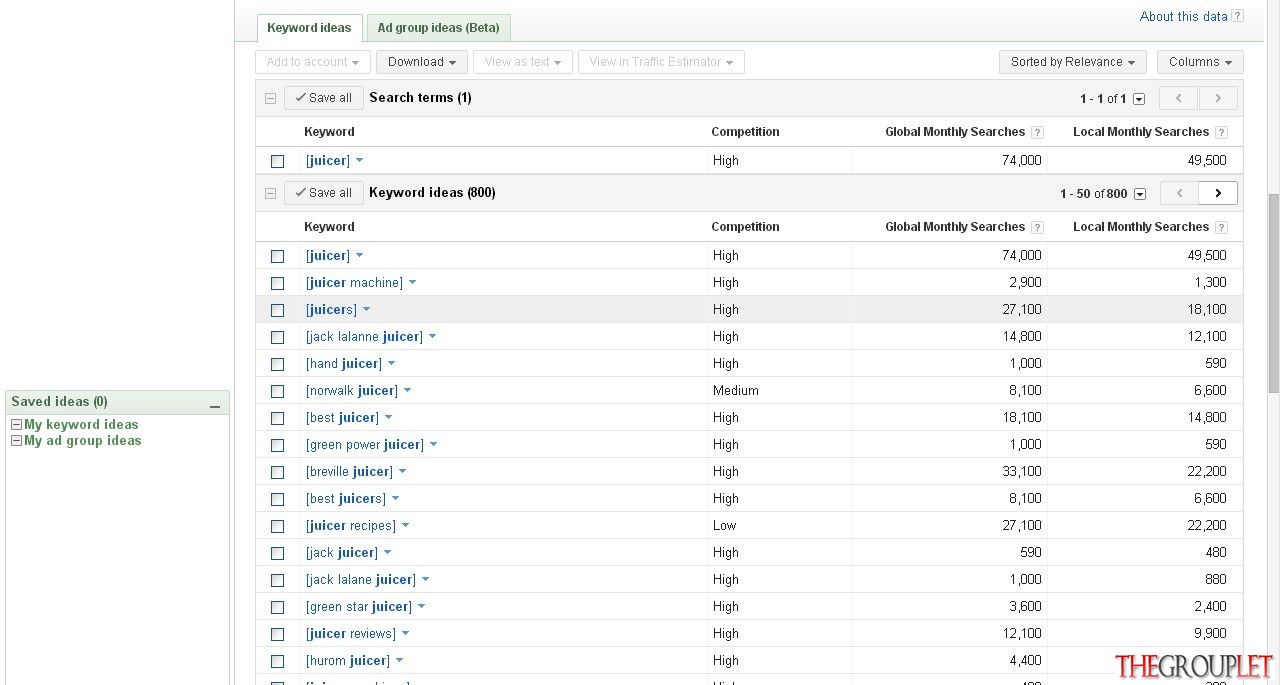Save all keyword ideas

point(324,193)
